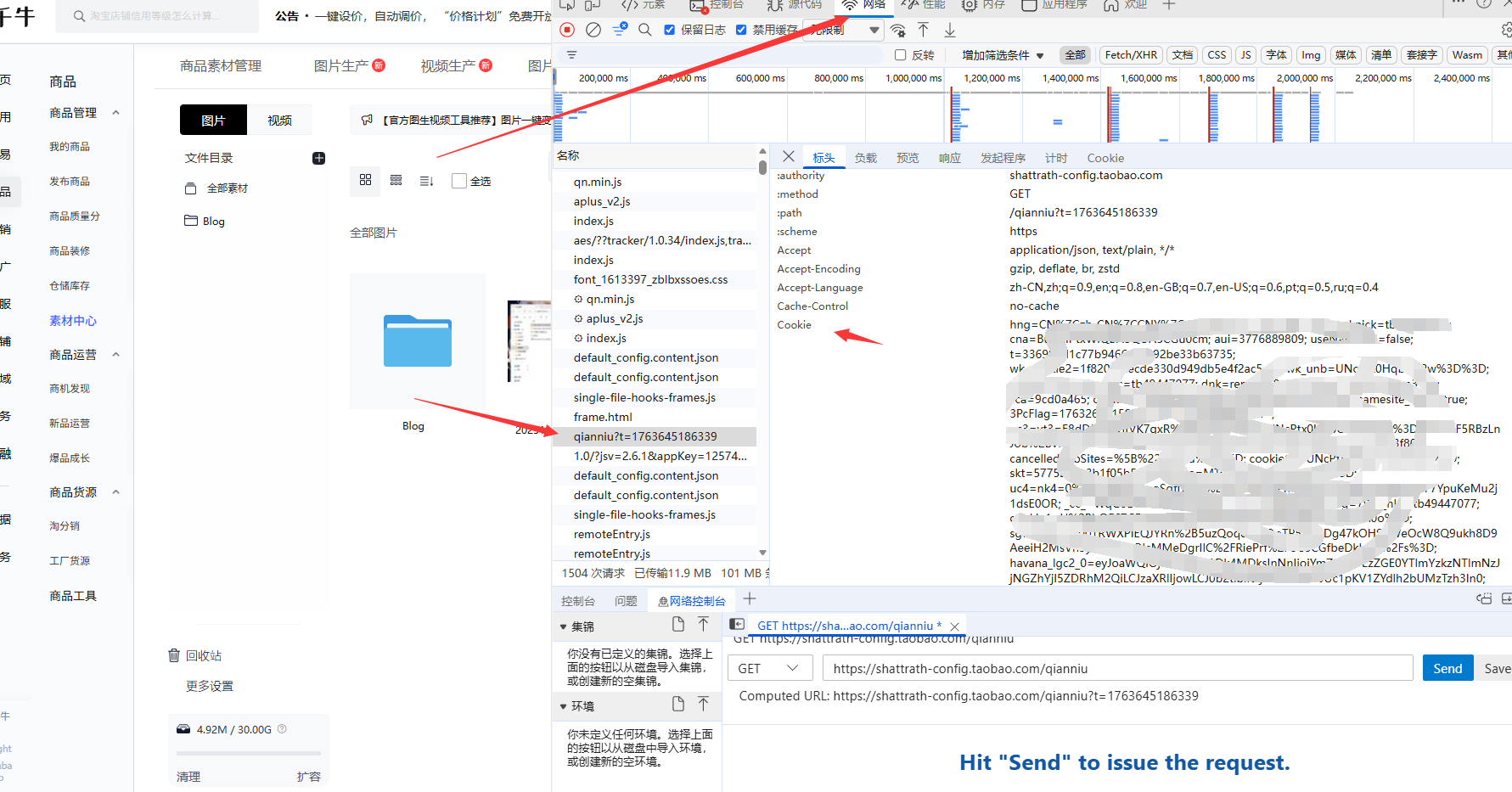Filter requests by Fetch/XHR
The width and height of the screenshot is (1512, 792).
pyautogui.click(x=1131, y=55)
